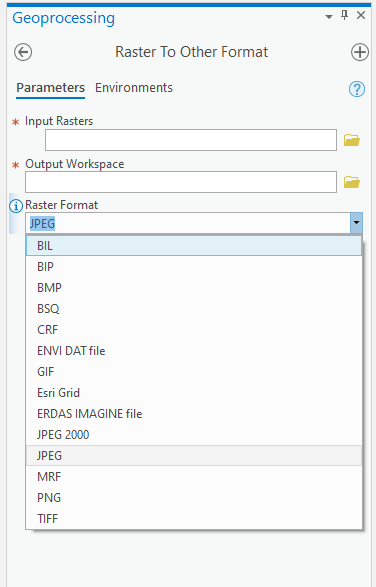The image size is (376, 587).
Task: Select PNG format option
Action: click(x=194, y=497)
